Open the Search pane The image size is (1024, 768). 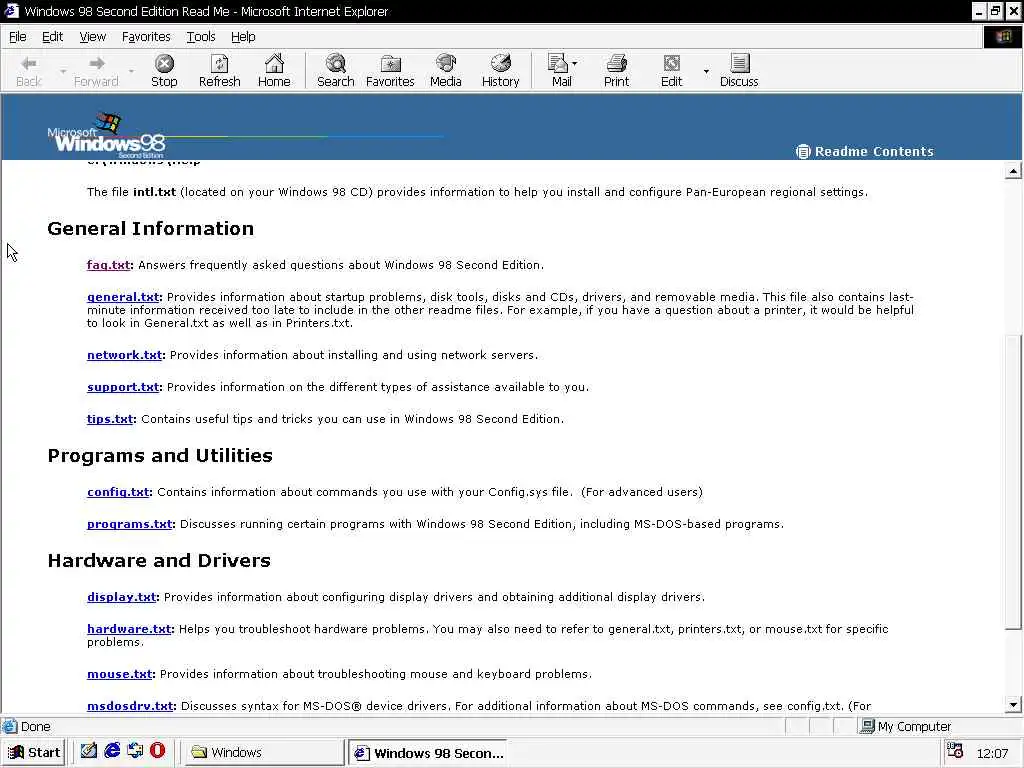[x=336, y=71]
